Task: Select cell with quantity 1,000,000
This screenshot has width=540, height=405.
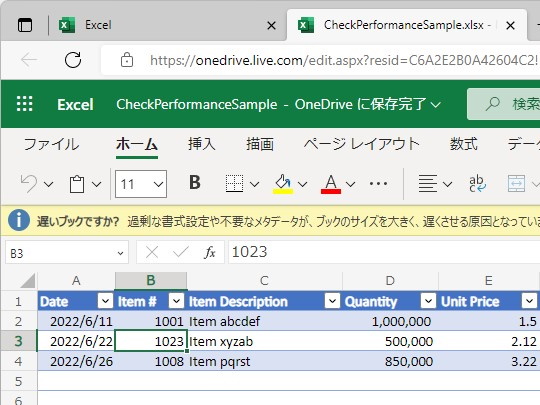Action: pyautogui.click(x=390, y=321)
